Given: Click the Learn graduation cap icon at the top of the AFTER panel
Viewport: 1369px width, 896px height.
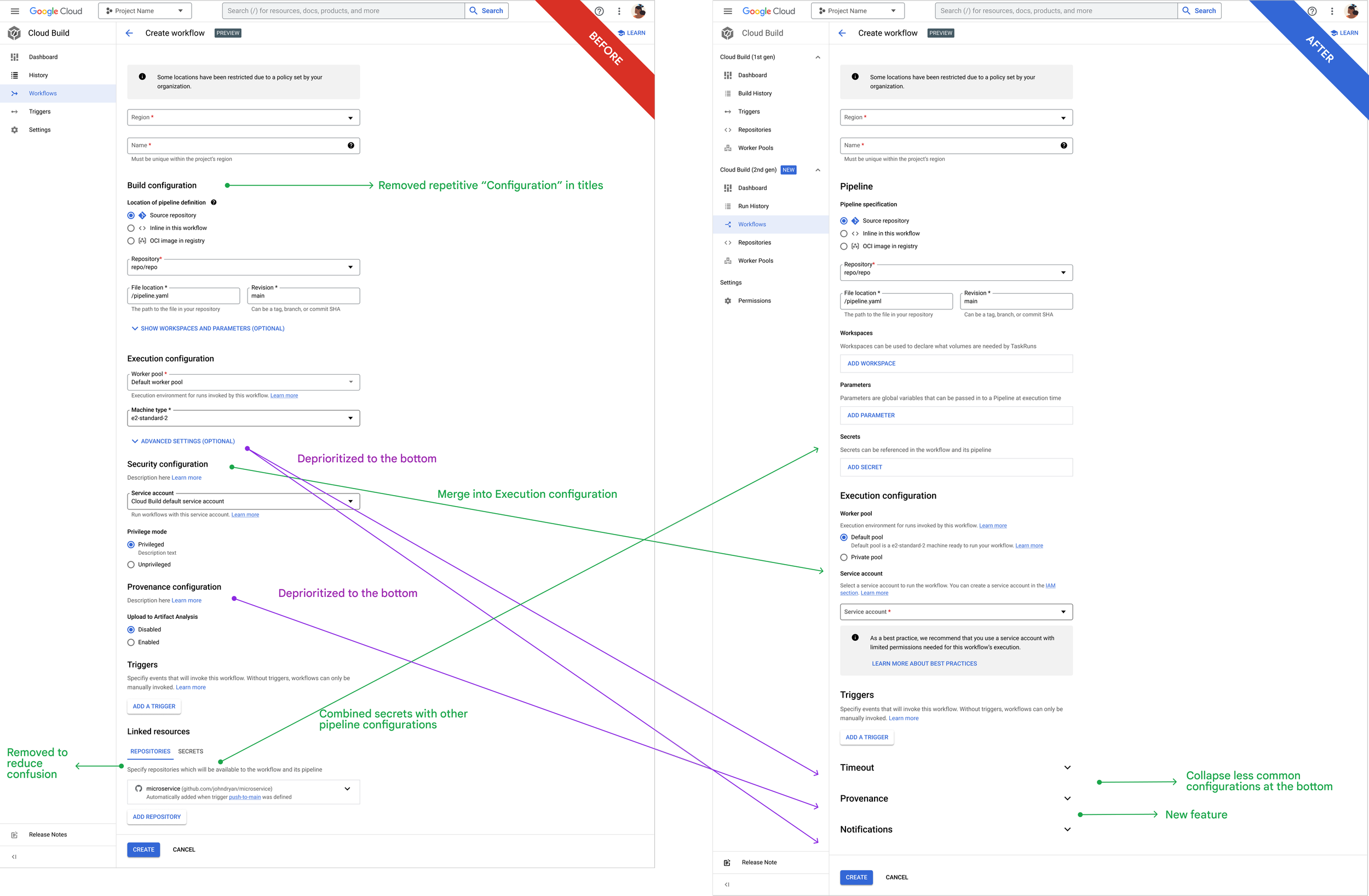Looking at the screenshot, I should click(x=1334, y=33).
